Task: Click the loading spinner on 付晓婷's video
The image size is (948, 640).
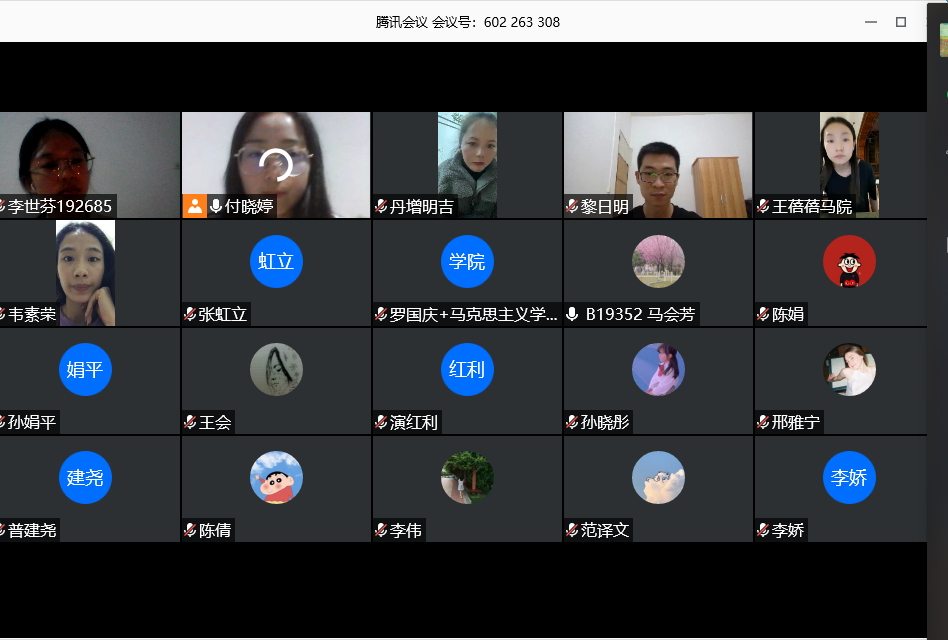Action: point(275,164)
